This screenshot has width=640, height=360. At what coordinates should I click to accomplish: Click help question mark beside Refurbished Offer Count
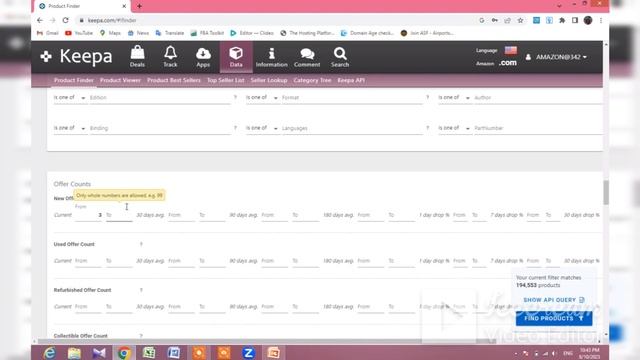pos(141,290)
